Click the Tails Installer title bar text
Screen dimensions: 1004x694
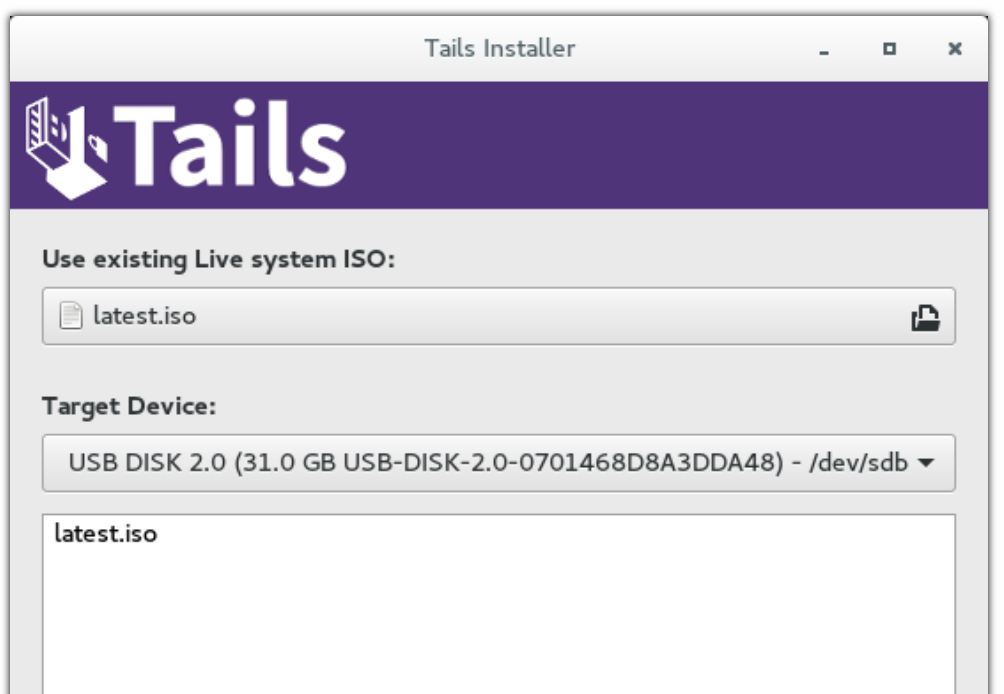[499, 49]
